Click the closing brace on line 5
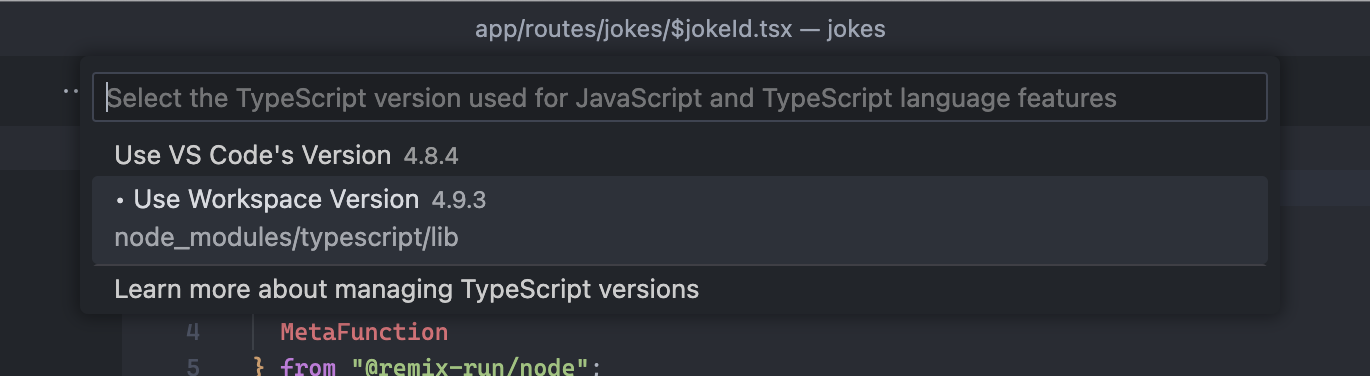The height and width of the screenshot is (376, 1370). pyautogui.click(x=260, y=368)
